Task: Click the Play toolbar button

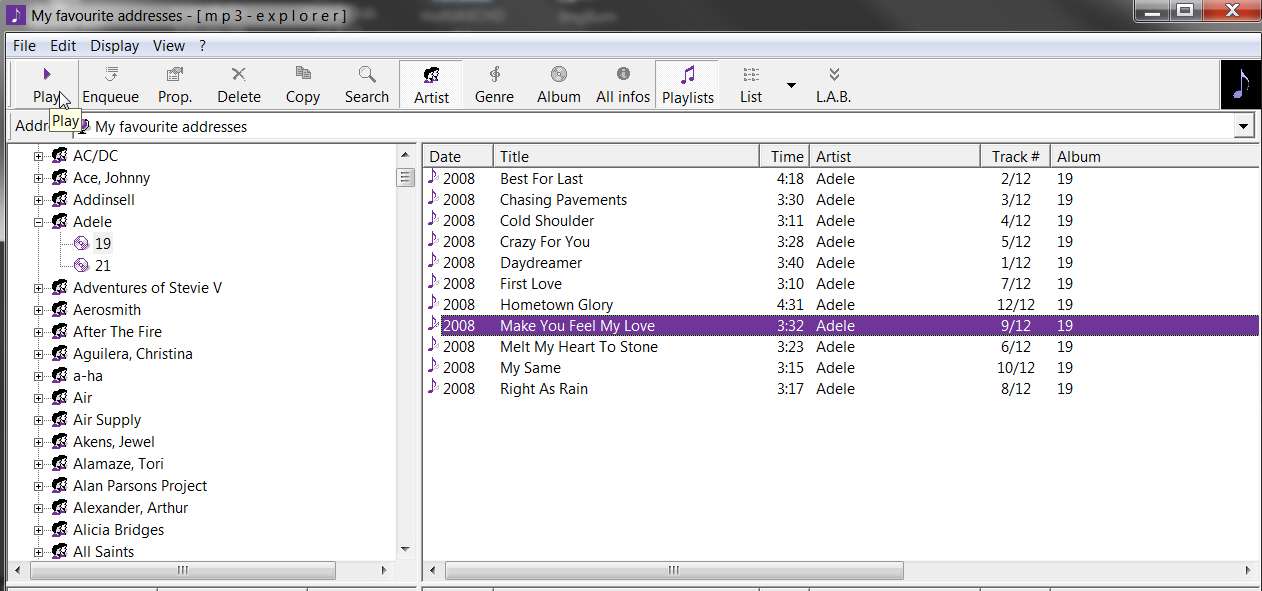Action: click(x=46, y=84)
